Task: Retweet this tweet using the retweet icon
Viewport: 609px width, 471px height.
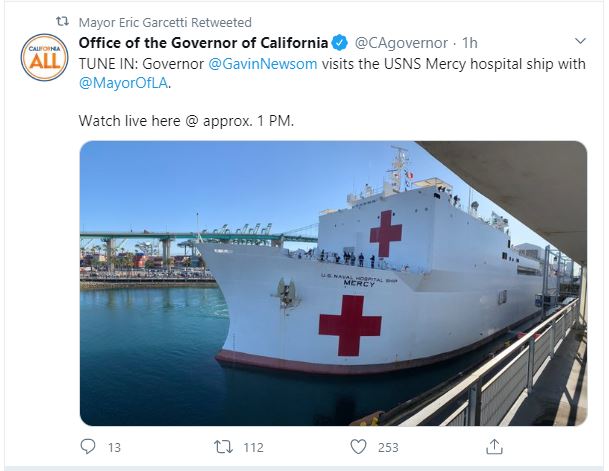Action: 224,447
